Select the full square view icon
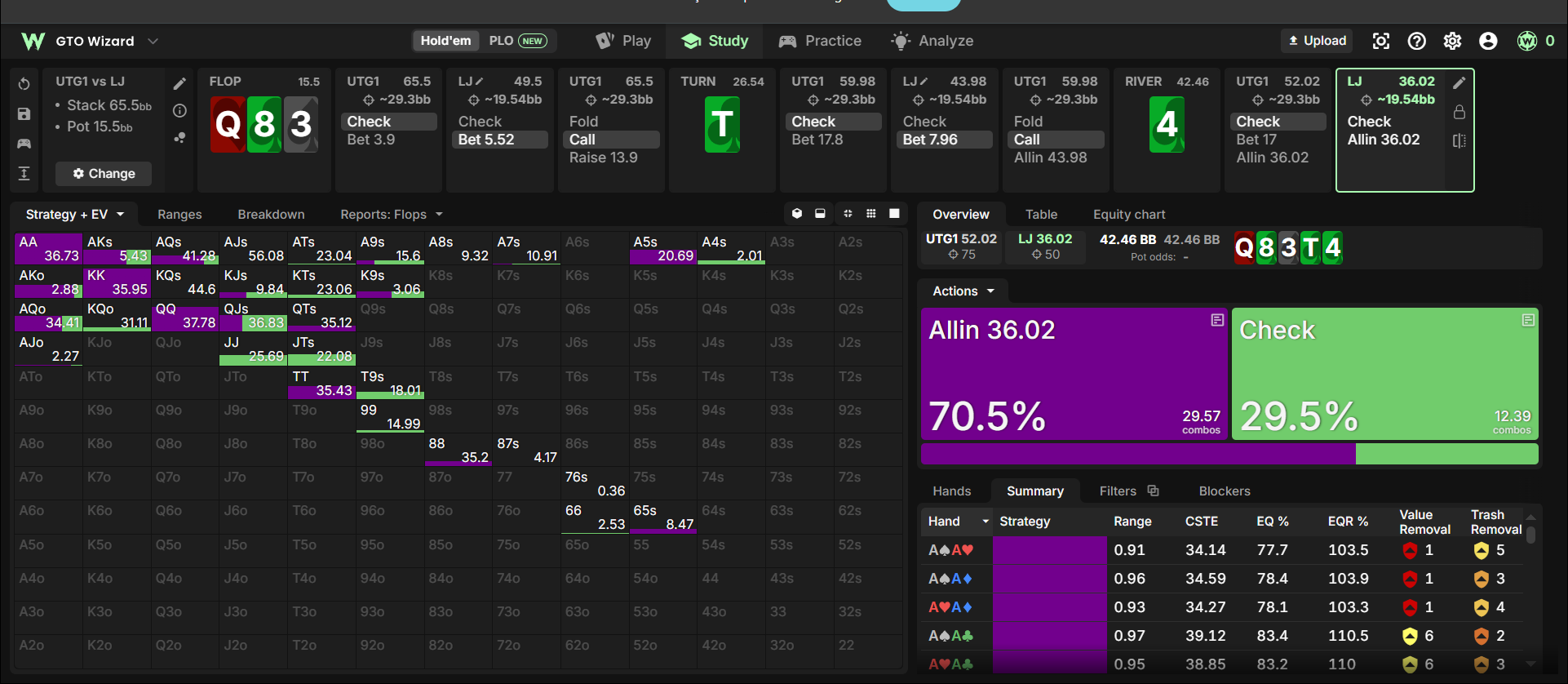The image size is (1568, 684). (894, 214)
